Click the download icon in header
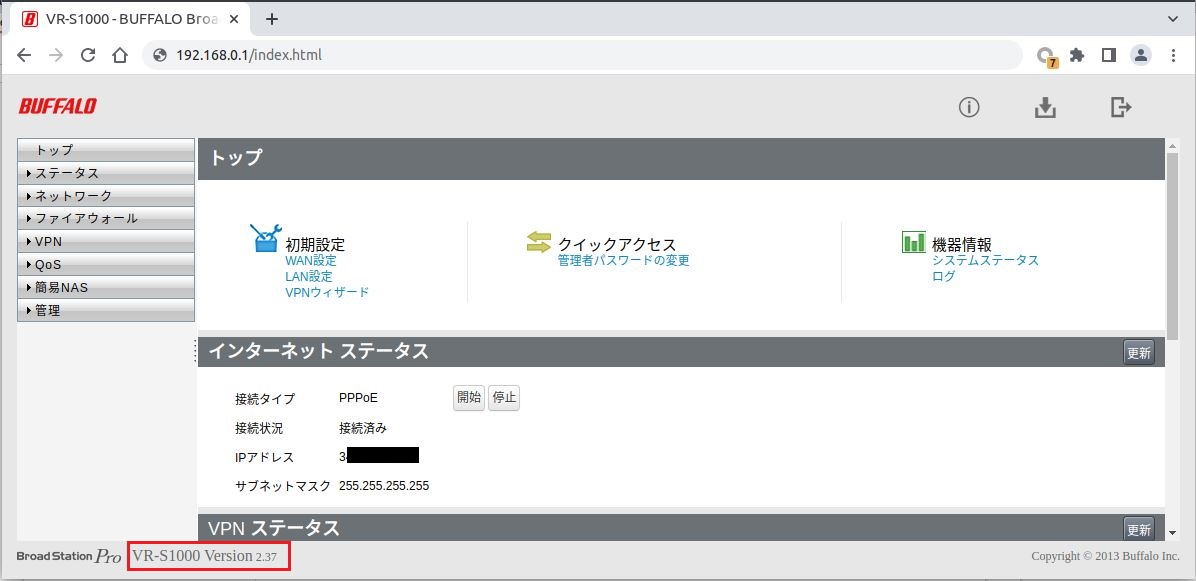 point(1045,107)
